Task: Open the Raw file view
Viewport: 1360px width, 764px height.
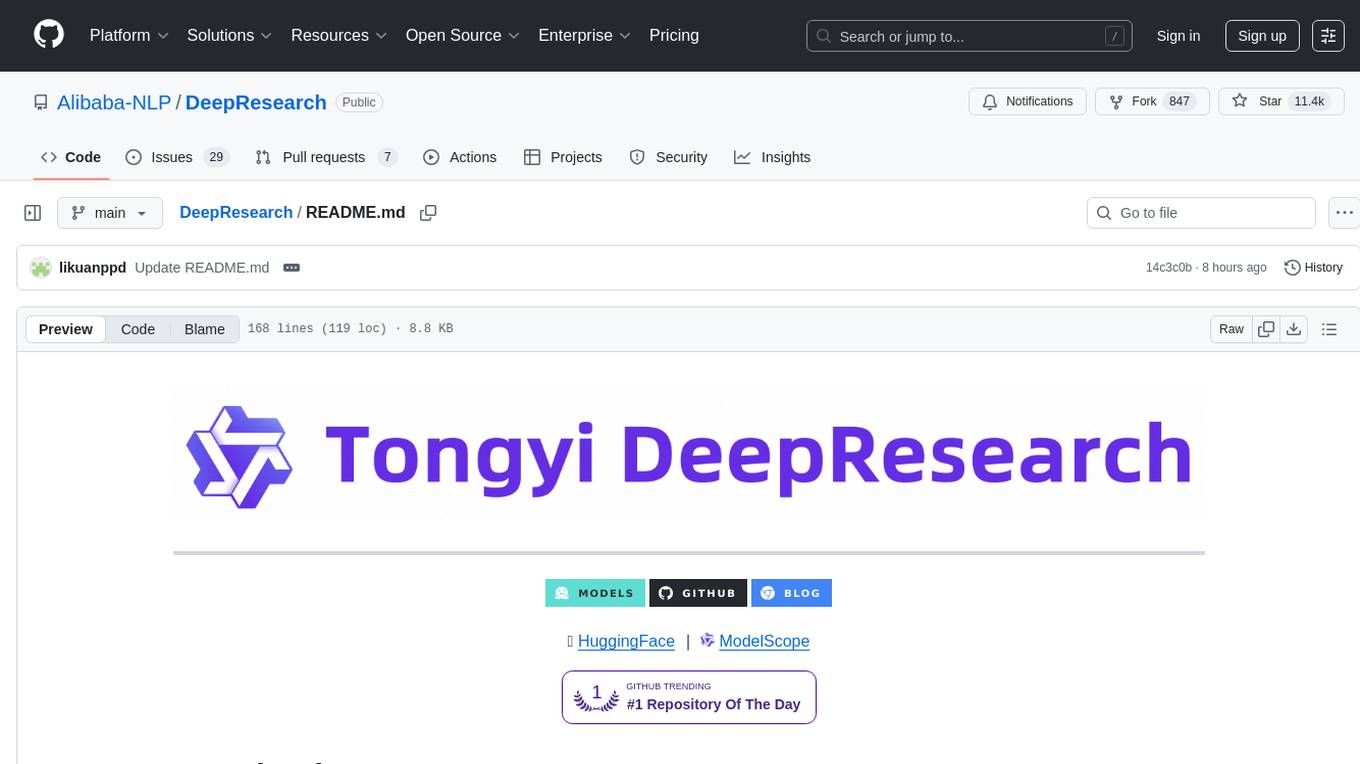Action: pos(1231,329)
